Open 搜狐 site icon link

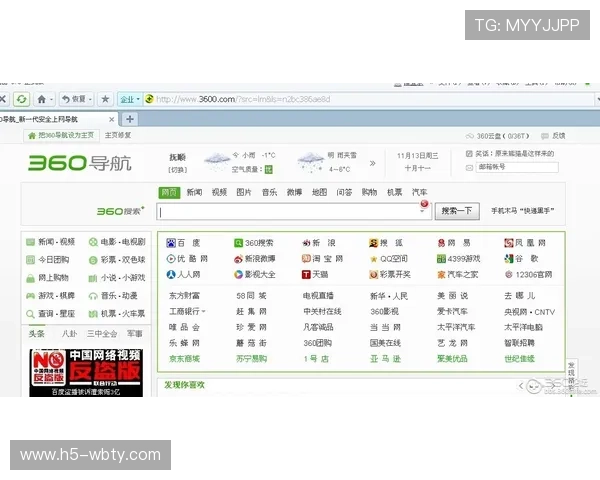pyautogui.click(x=373, y=243)
